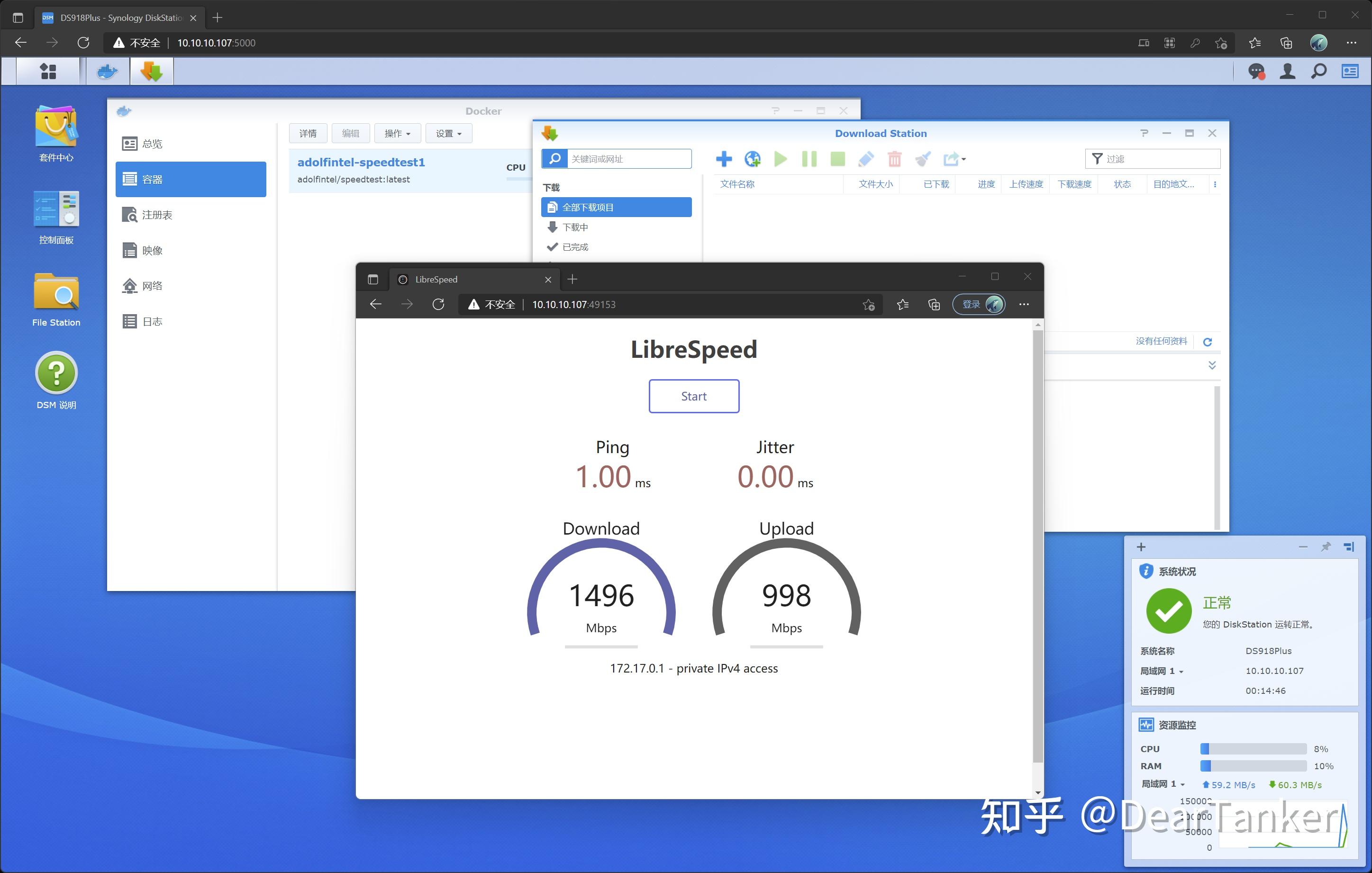1372x873 pixels.
Task: Select the LibreSpeed browser tab
Action: (474, 279)
